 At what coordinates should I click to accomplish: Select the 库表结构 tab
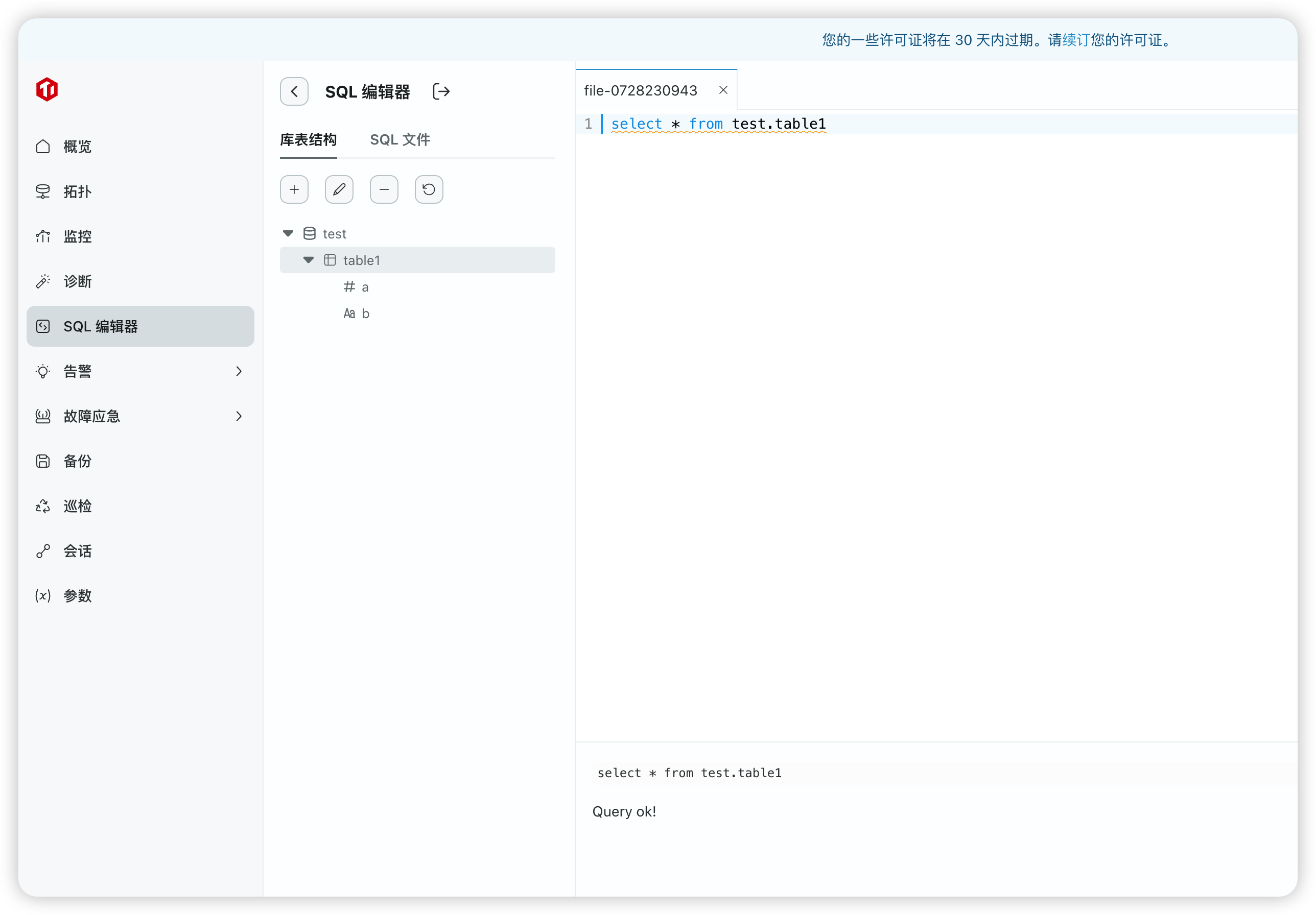pyautogui.click(x=308, y=140)
